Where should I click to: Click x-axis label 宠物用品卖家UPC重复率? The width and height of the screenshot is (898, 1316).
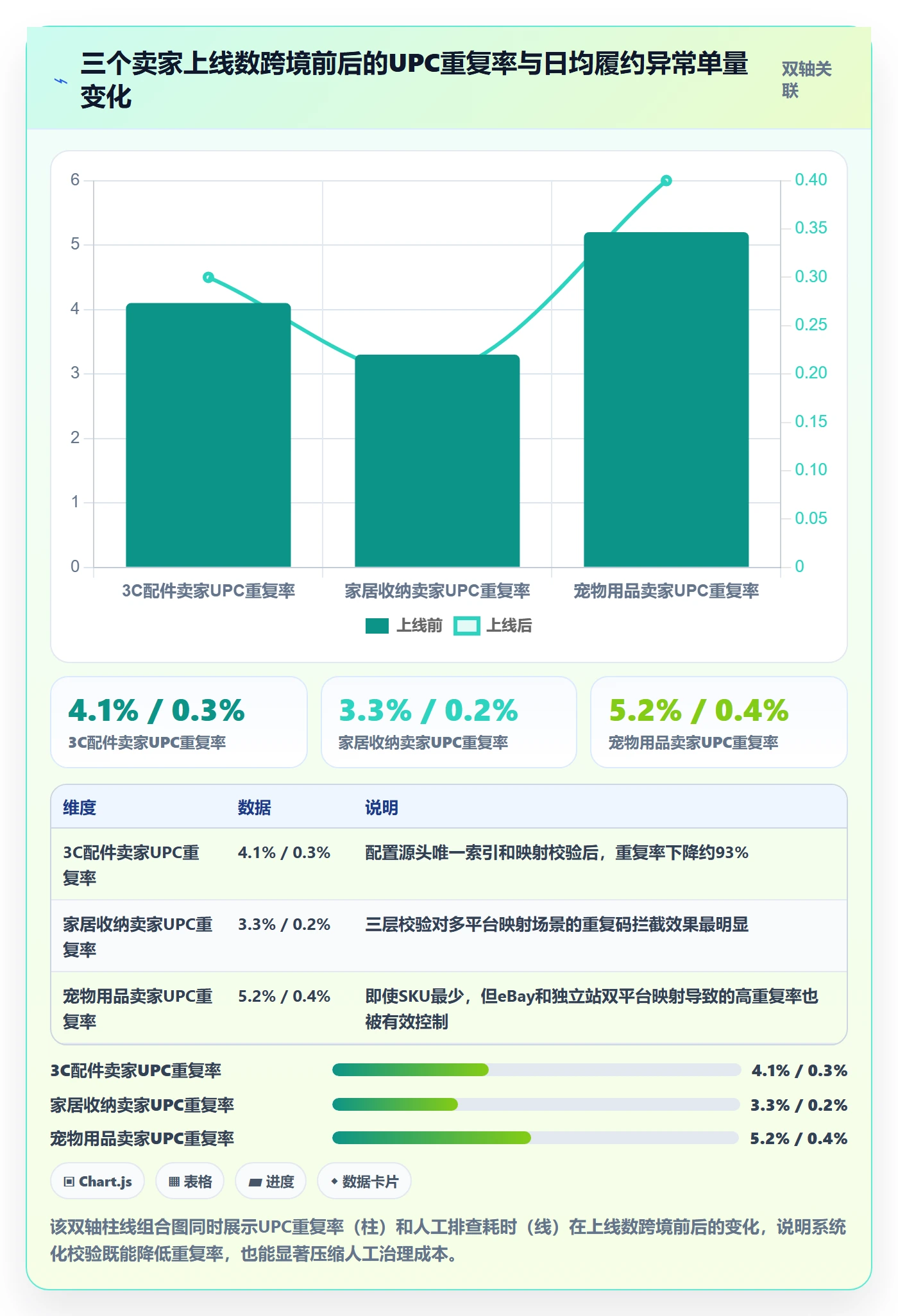tap(666, 591)
